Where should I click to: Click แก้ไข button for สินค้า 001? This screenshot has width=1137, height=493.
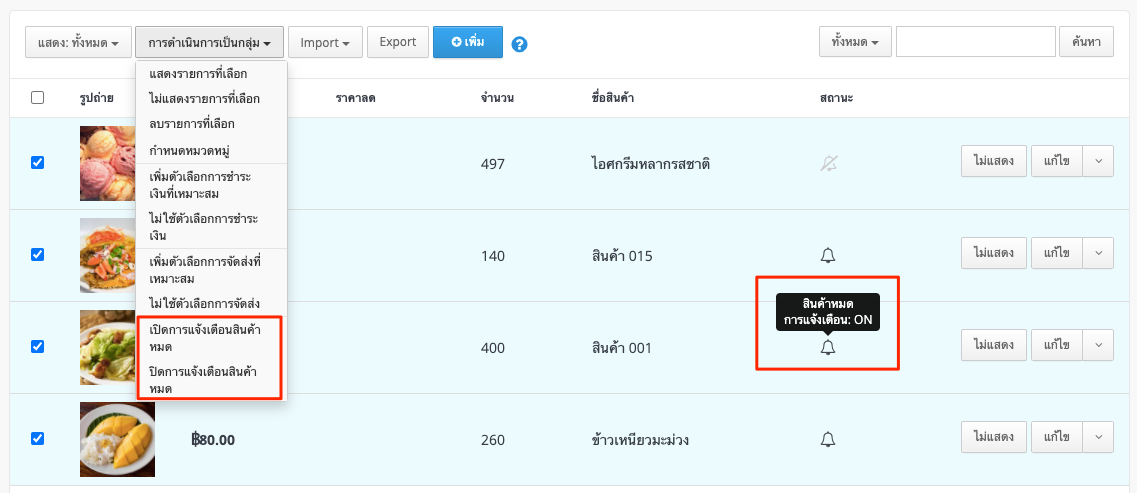click(x=1057, y=345)
